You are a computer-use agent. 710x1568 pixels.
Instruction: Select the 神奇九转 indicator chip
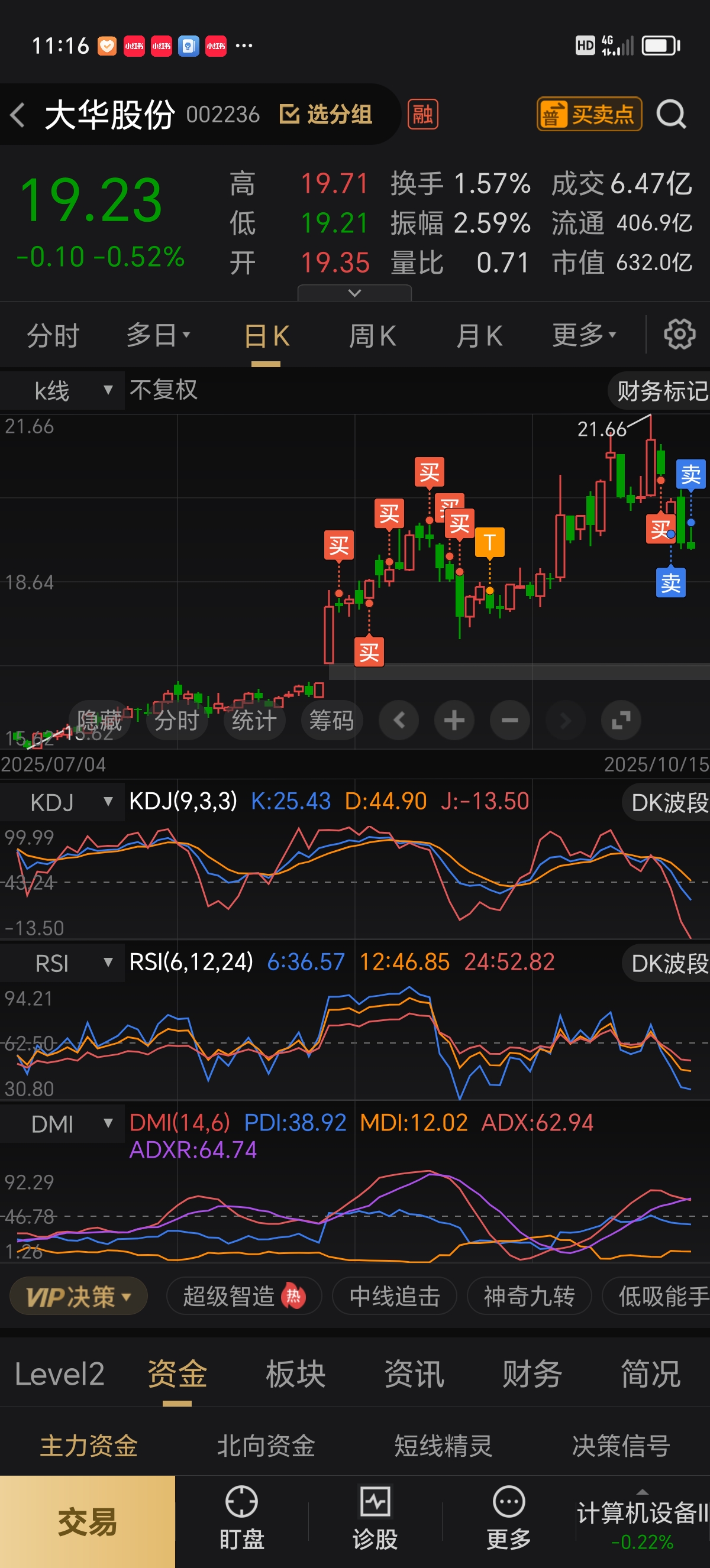point(529,1296)
